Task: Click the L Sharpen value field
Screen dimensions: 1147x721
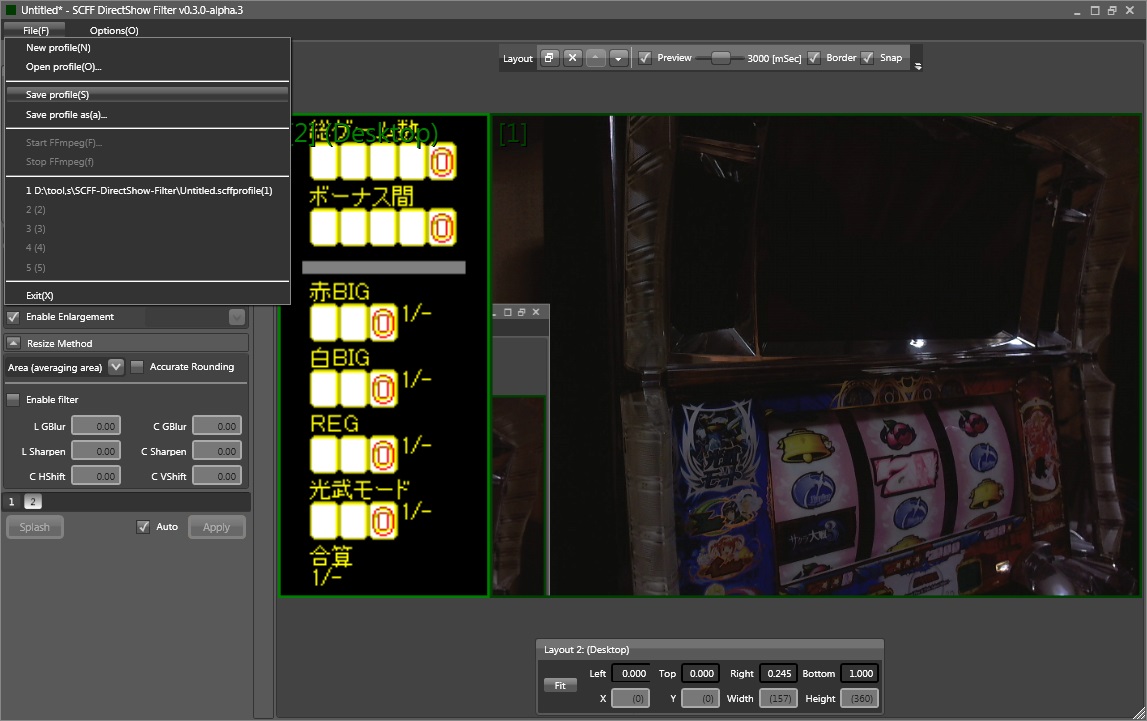Action: [96, 451]
